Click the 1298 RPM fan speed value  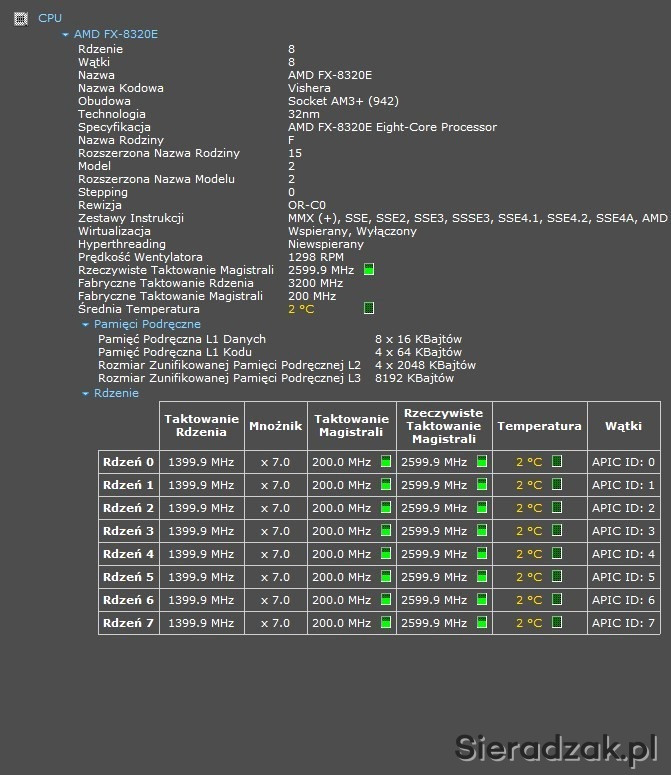click(316, 257)
